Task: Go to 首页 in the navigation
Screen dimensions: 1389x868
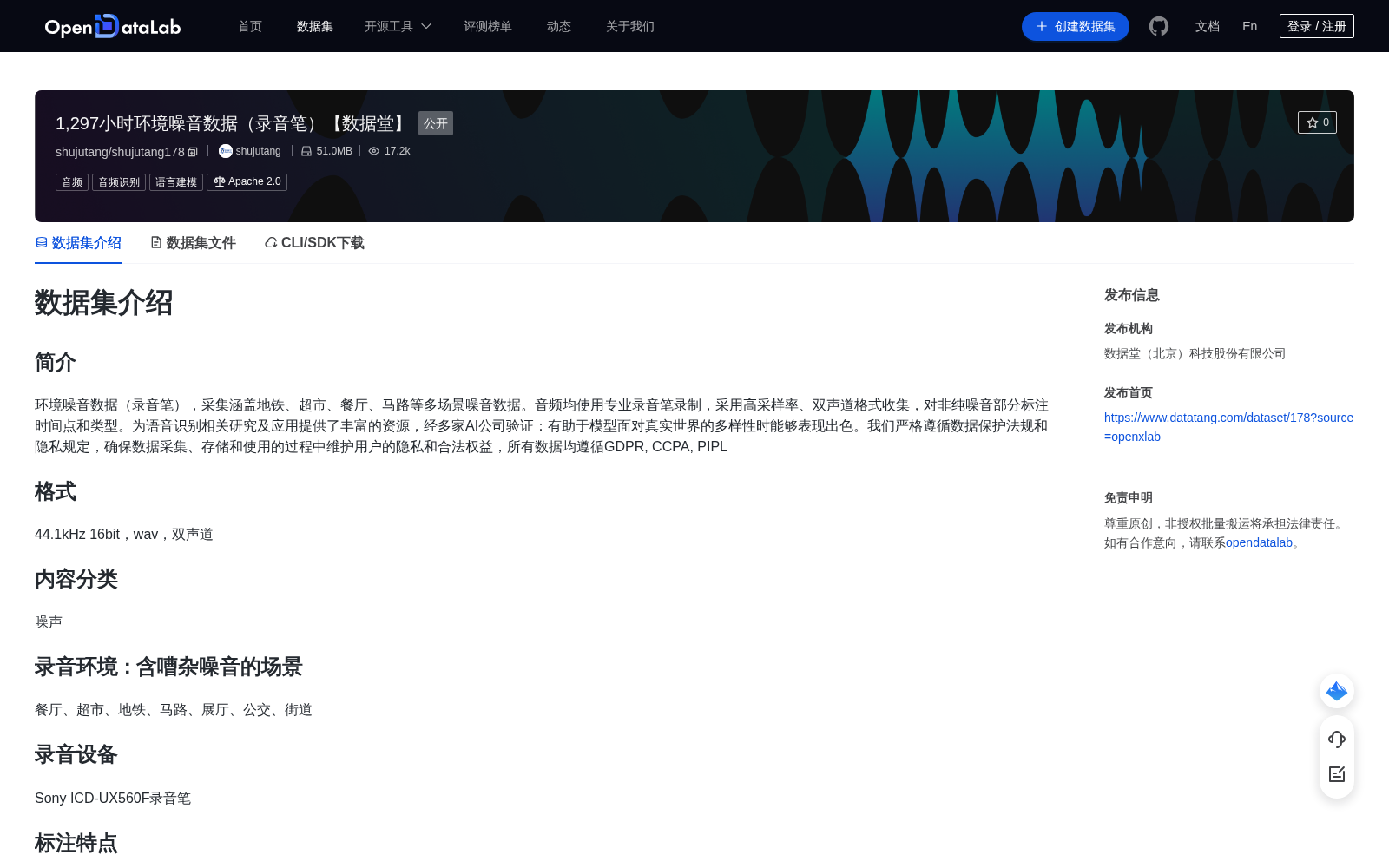Action: [x=250, y=26]
